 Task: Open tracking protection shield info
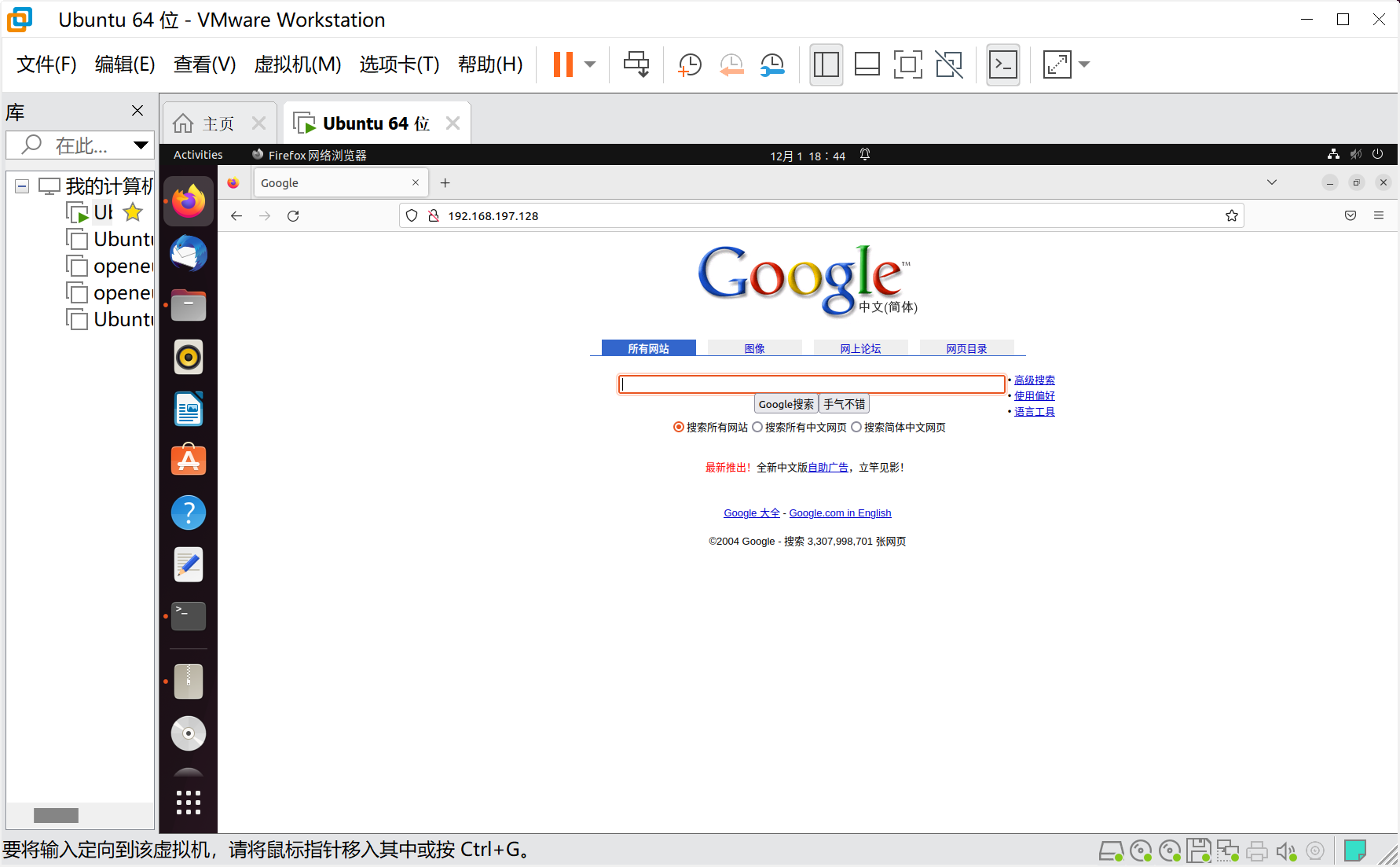(412, 215)
